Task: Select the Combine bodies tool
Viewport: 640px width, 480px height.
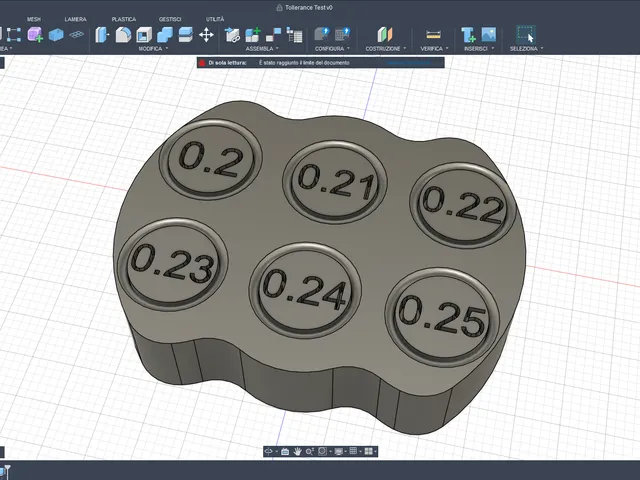Action: click(x=165, y=35)
